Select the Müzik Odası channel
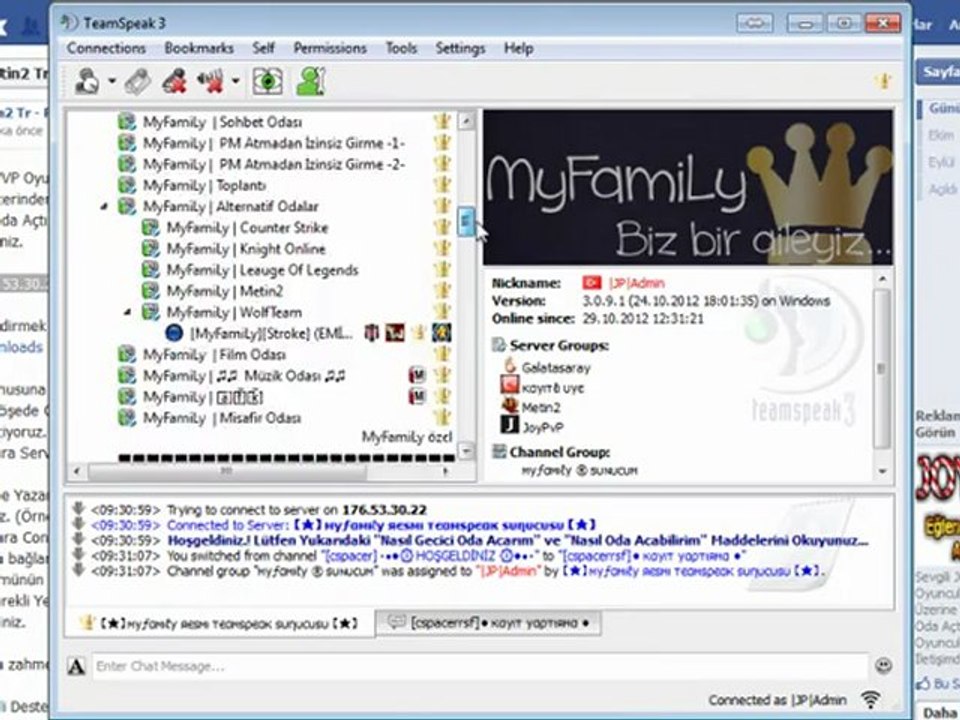 coord(244,376)
